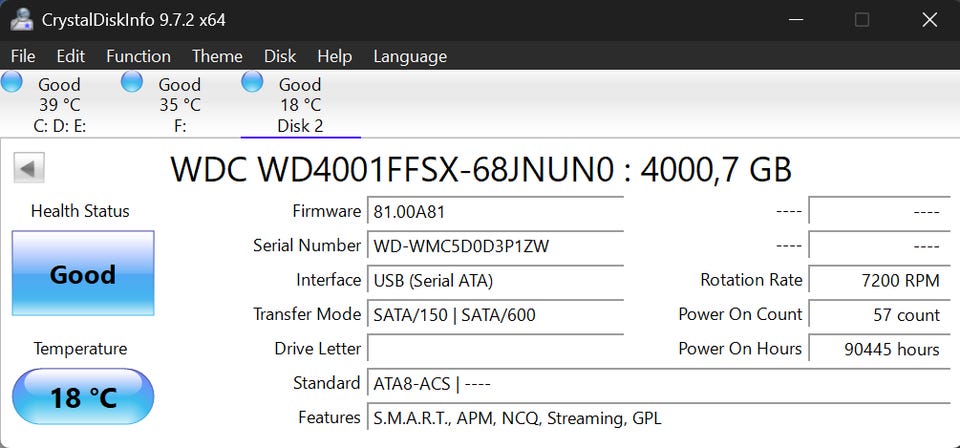This screenshot has height=448, width=960.
Task: Open the Language menu
Action: coord(410,56)
